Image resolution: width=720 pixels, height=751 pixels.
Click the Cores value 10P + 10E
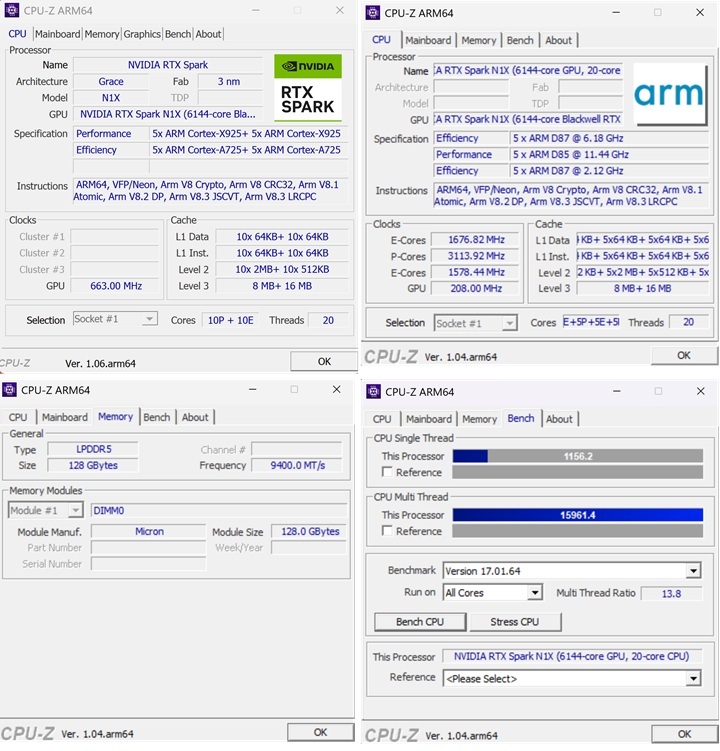click(230, 320)
